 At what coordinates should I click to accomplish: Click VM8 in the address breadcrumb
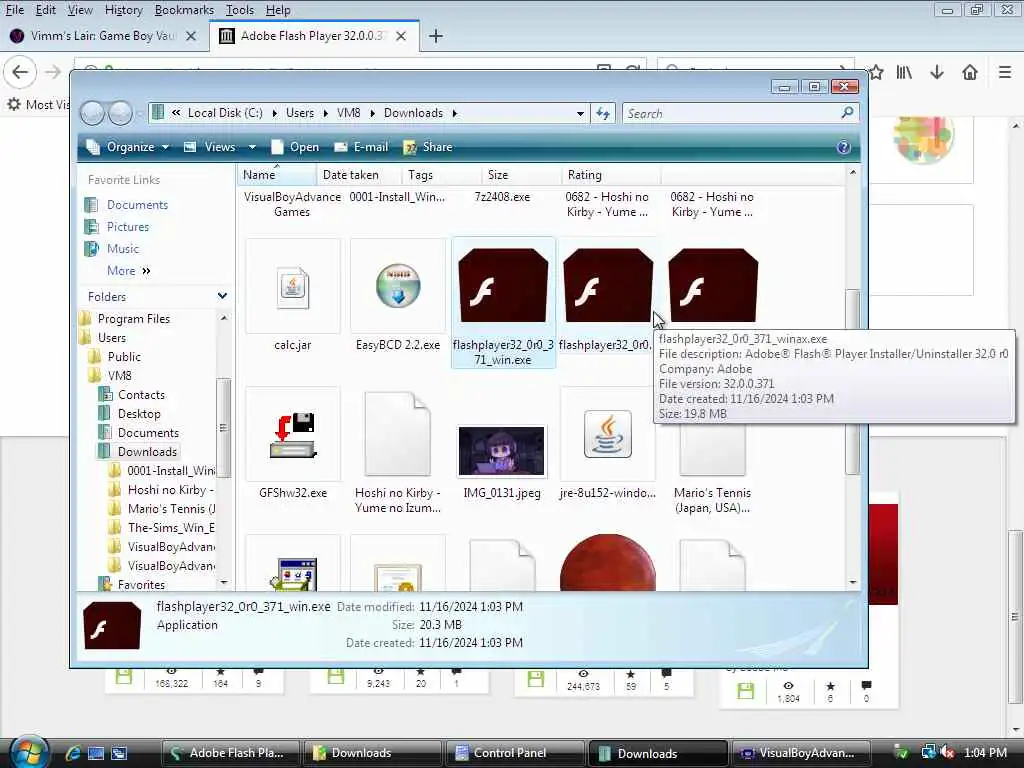tap(349, 113)
